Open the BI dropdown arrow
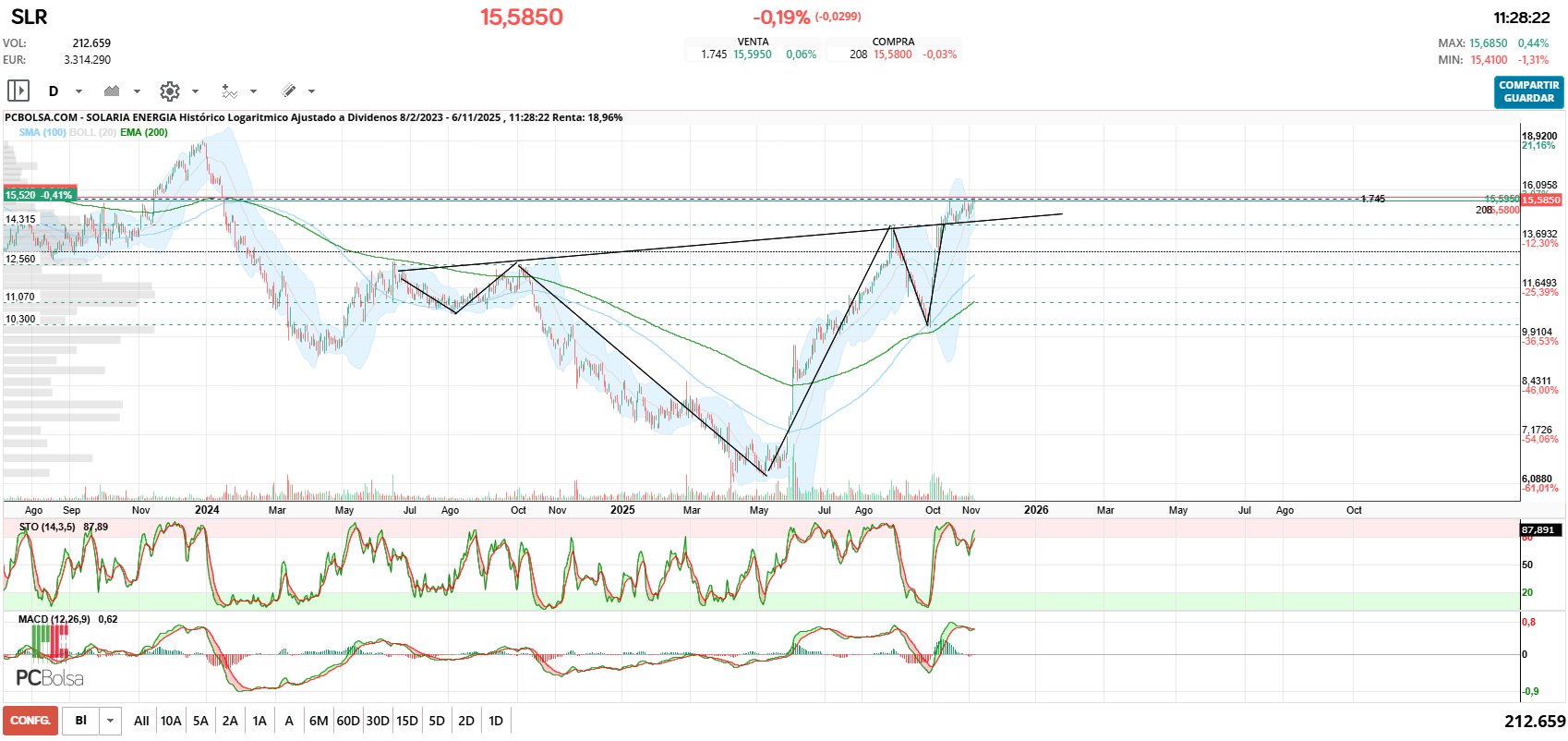 coord(111,721)
